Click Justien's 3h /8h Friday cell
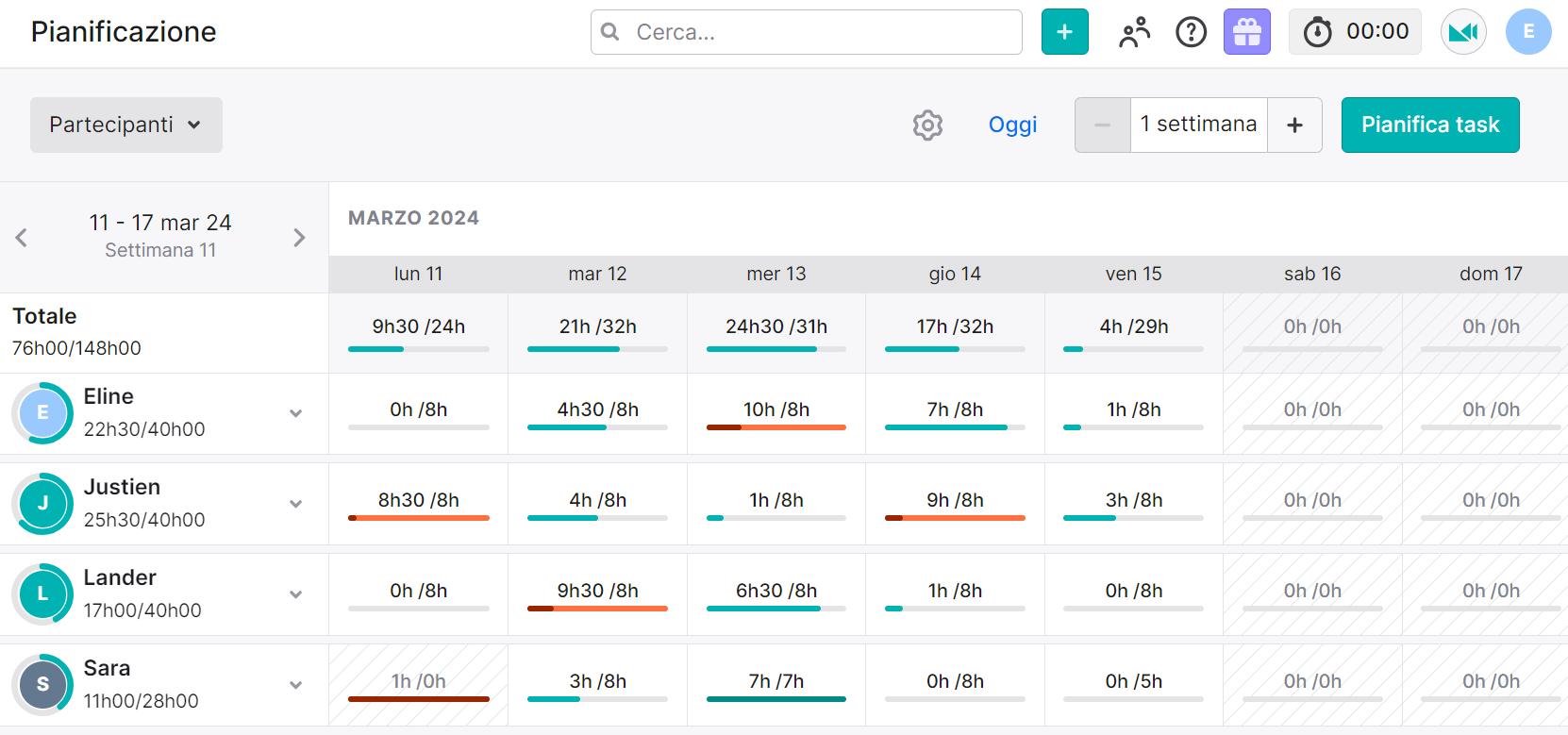Screen dimensions: 1568x735 (1134, 504)
